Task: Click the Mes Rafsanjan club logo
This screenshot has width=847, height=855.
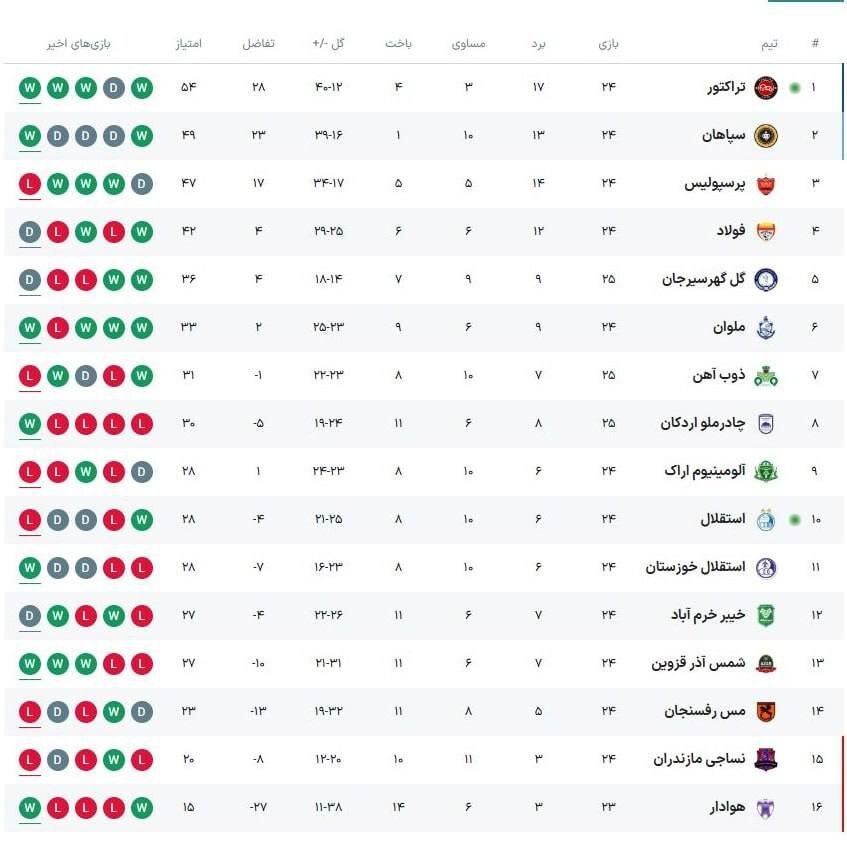Action: (765, 711)
